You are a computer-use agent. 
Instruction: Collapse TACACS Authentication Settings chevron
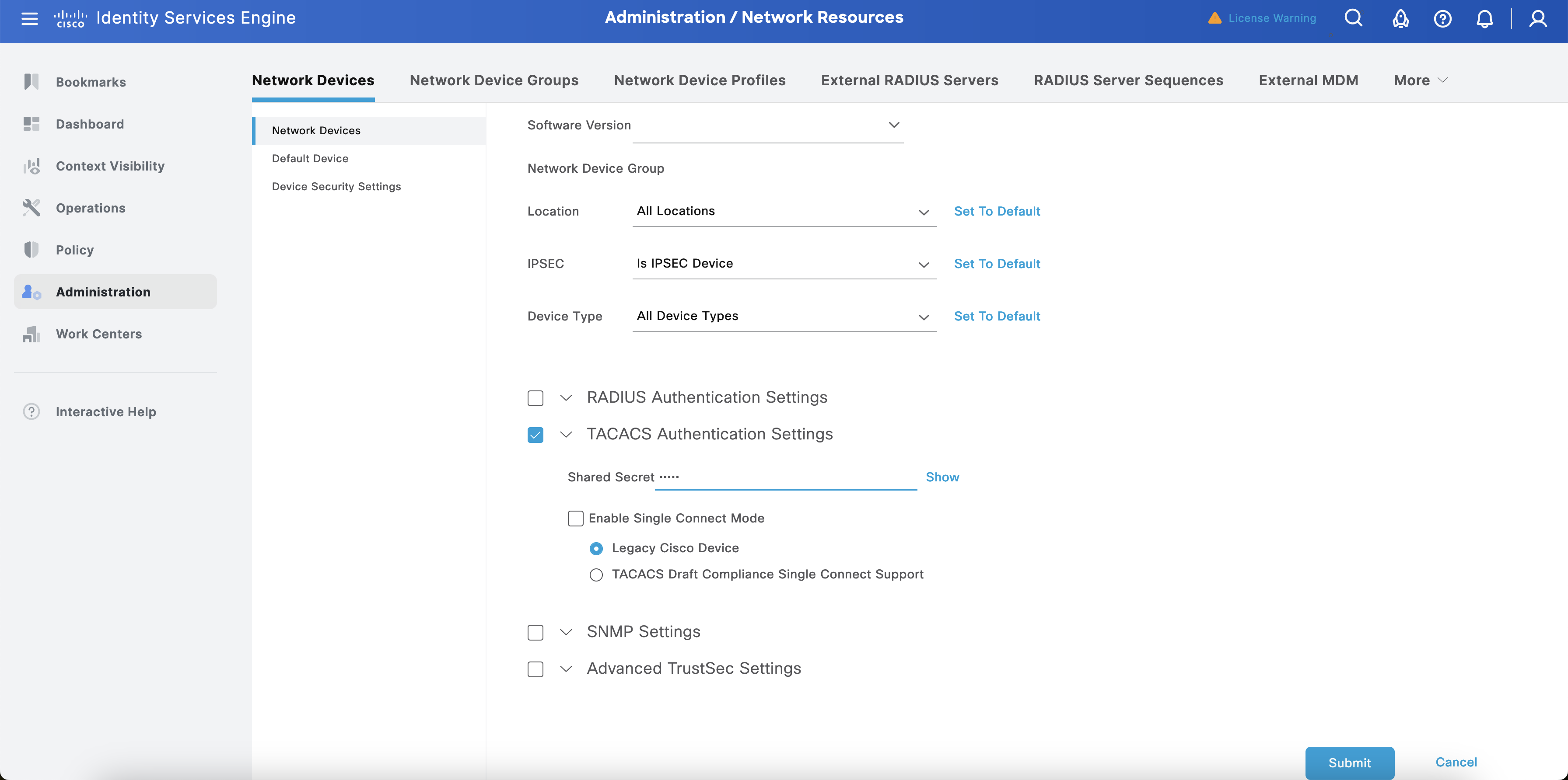tap(566, 435)
